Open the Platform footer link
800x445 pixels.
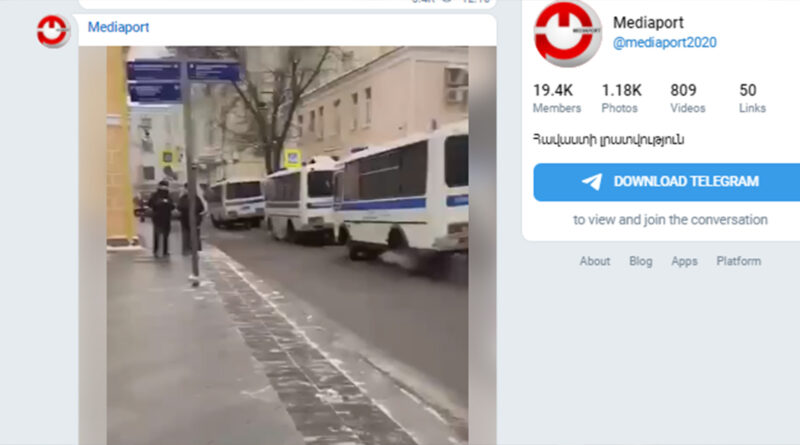pos(738,261)
